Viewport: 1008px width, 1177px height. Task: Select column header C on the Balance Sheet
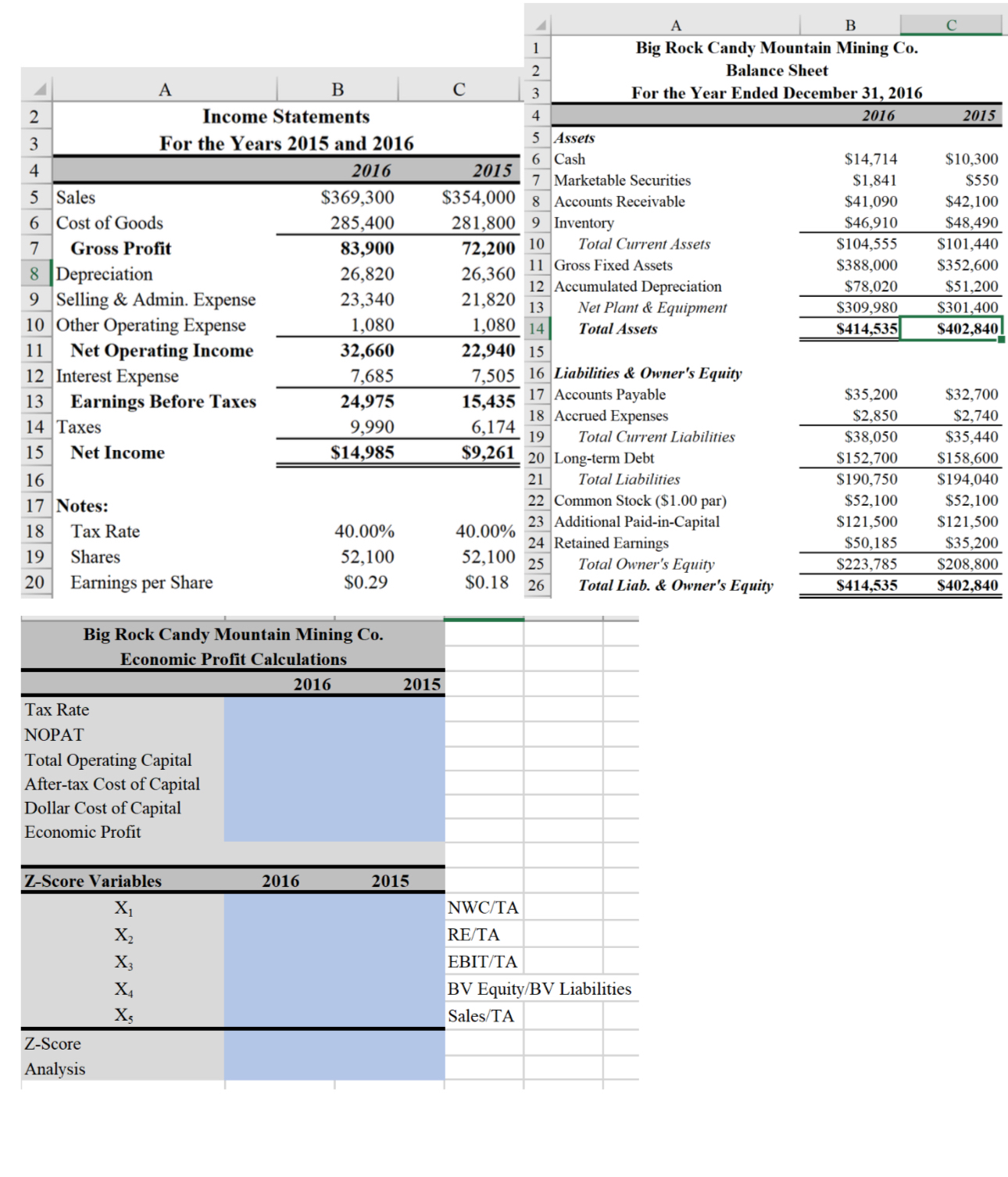952,24
